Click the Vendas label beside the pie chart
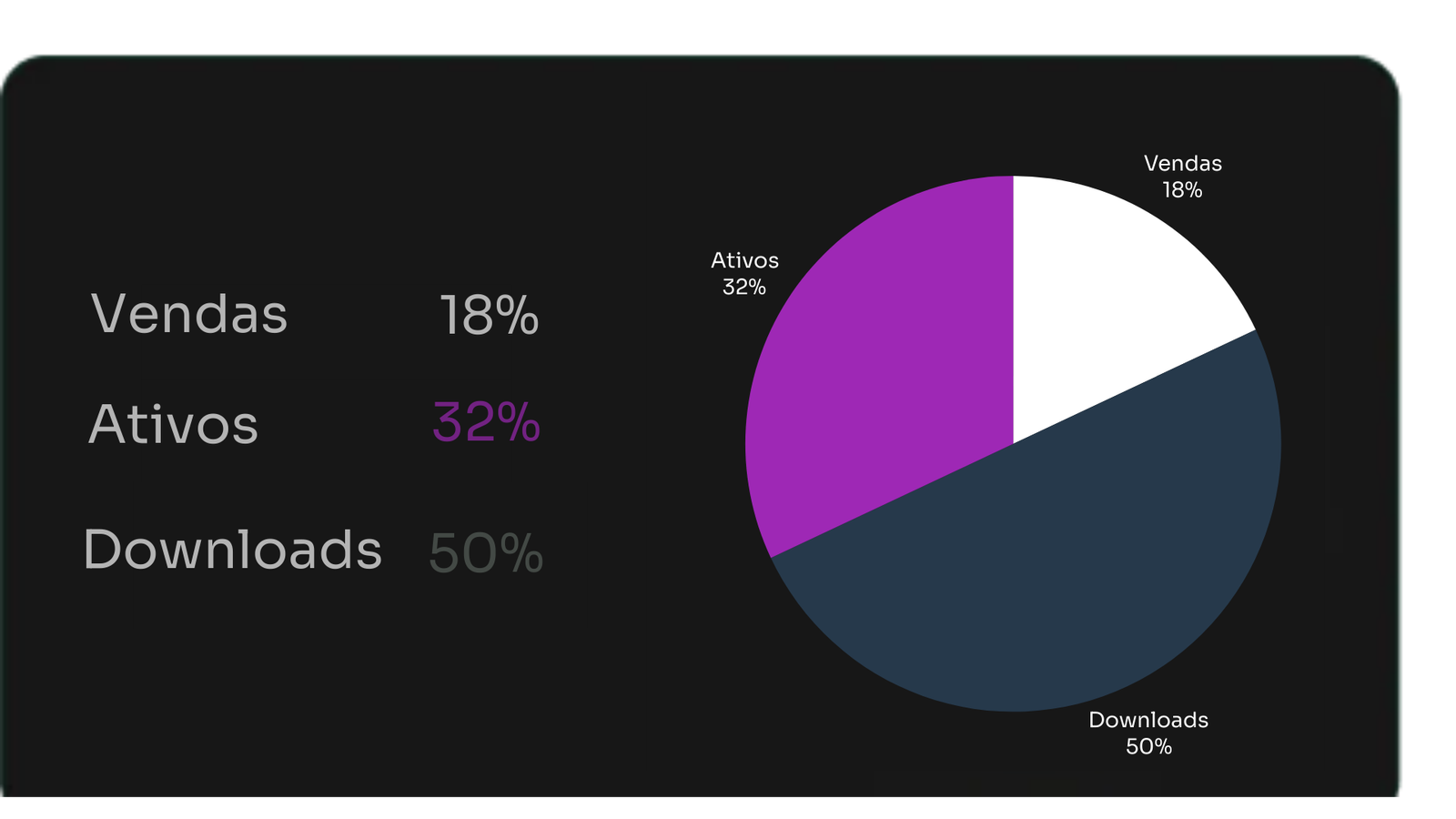The width and height of the screenshot is (1456, 819). pos(1183,164)
